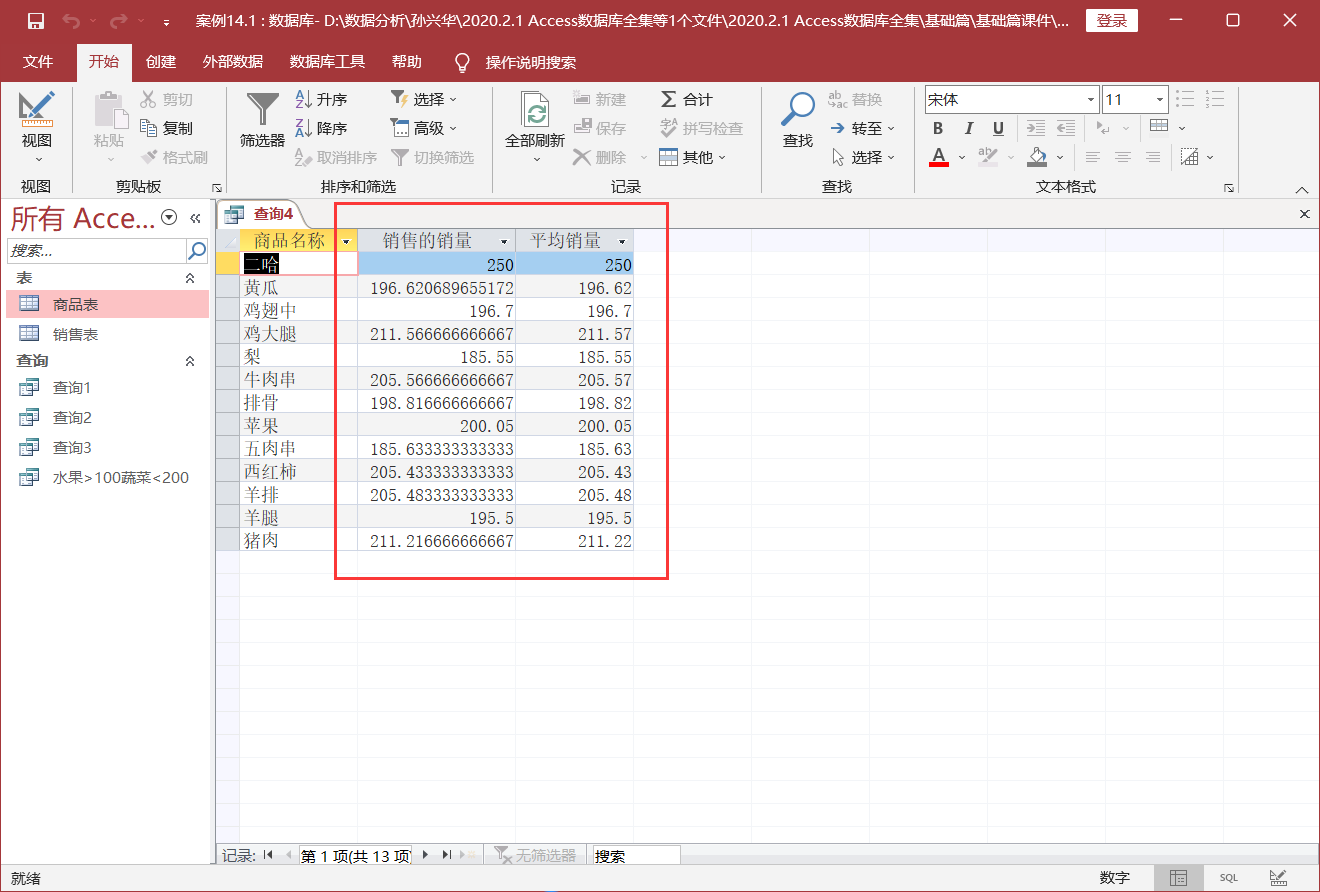Apply bold formatting

pyautogui.click(x=938, y=128)
